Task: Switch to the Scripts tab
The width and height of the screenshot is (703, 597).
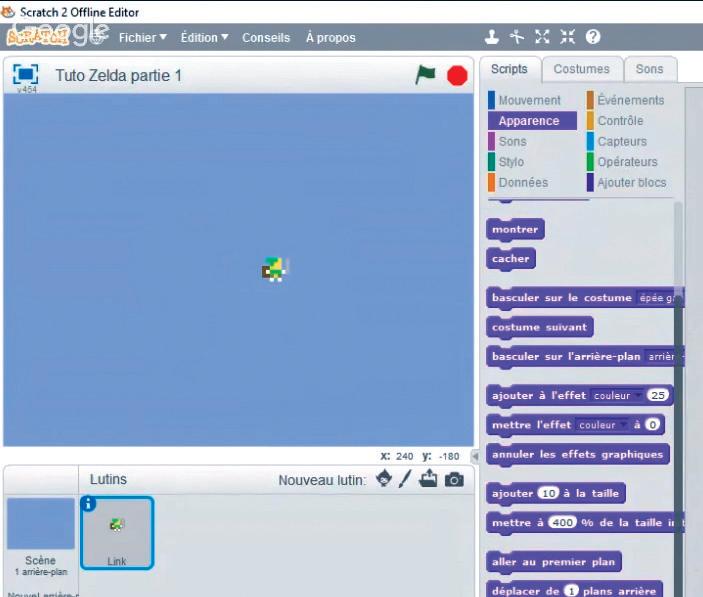Action: click(509, 69)
